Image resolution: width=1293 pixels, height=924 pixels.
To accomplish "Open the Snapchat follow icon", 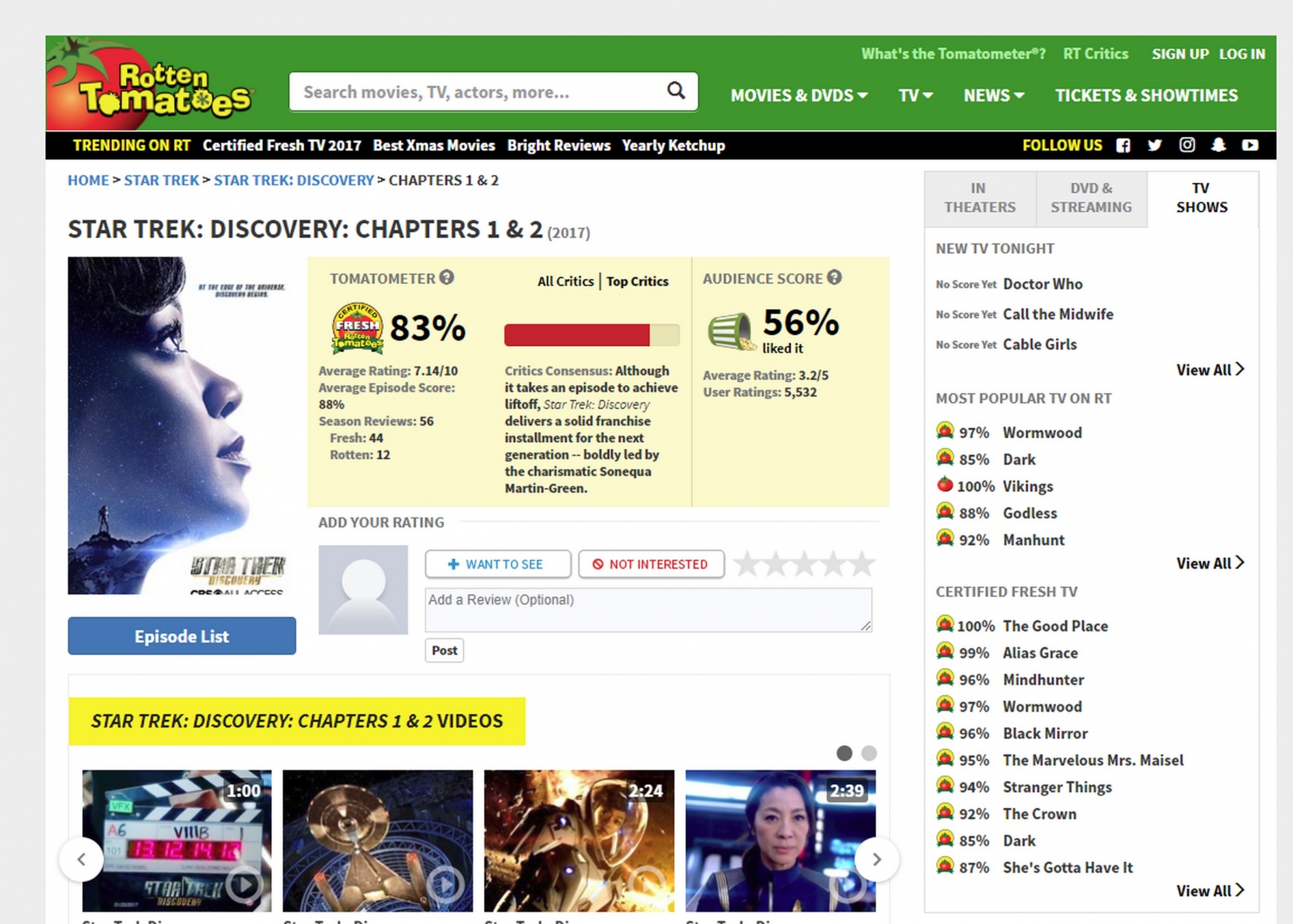I will (1219, 145).
